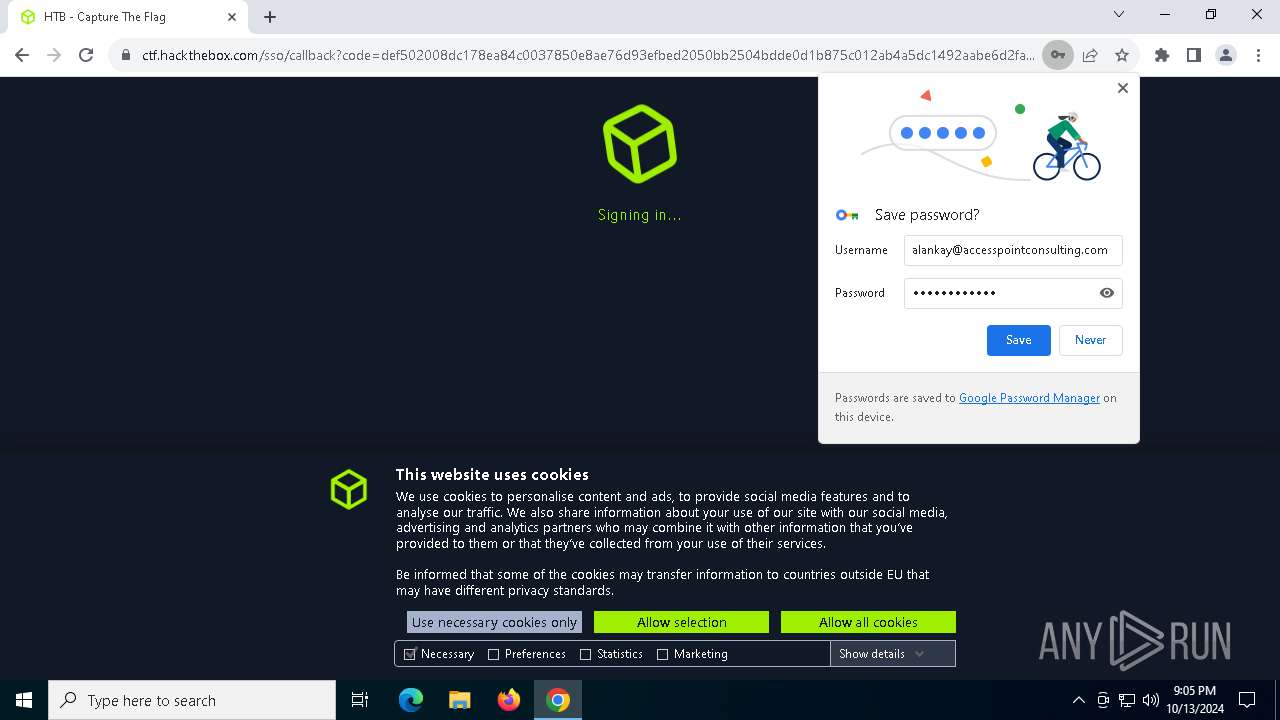The image size is (1280, 720).
Task: Open the password key icon in address bar
Action: pos(1057,55)
